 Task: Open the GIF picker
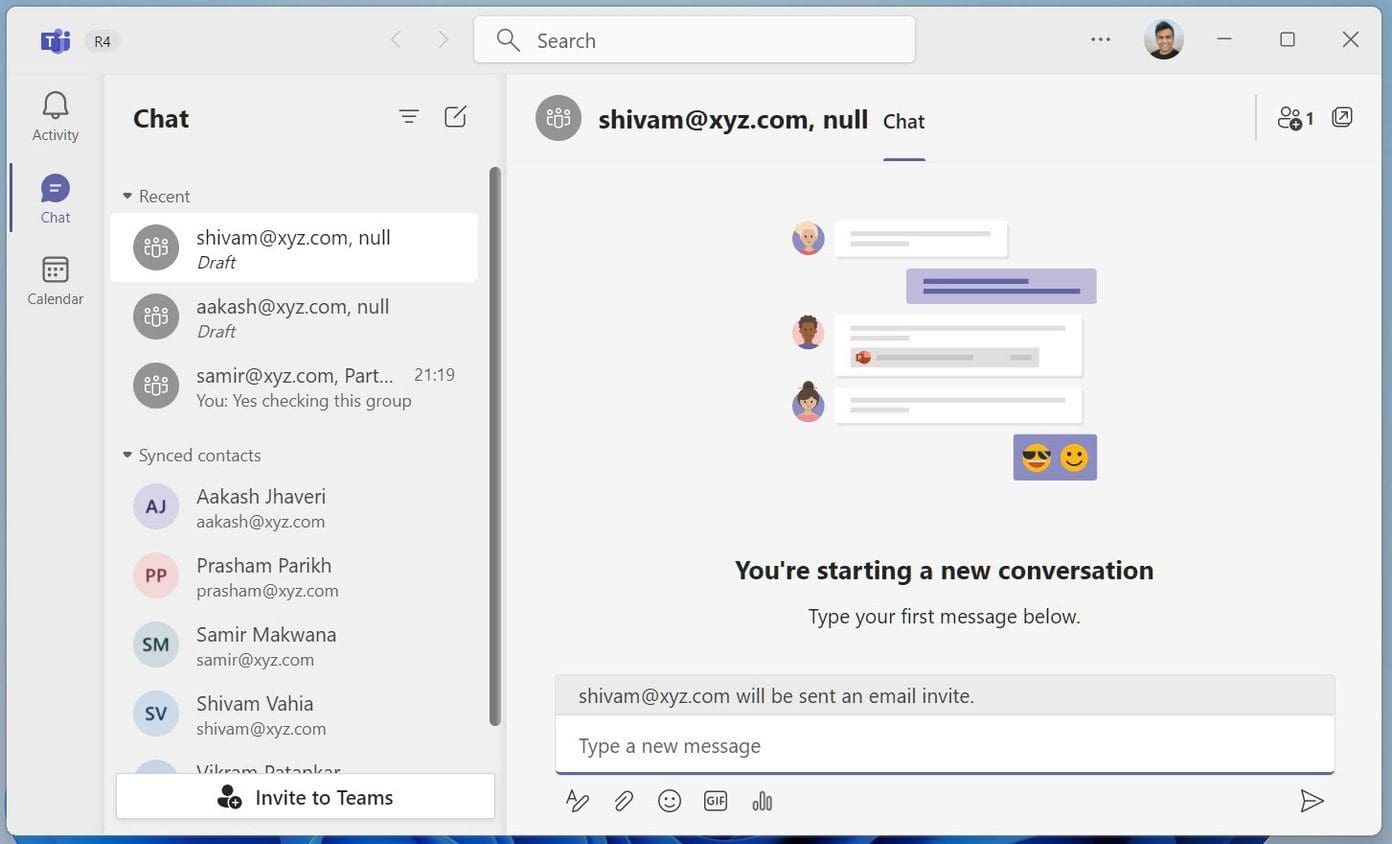715,801
